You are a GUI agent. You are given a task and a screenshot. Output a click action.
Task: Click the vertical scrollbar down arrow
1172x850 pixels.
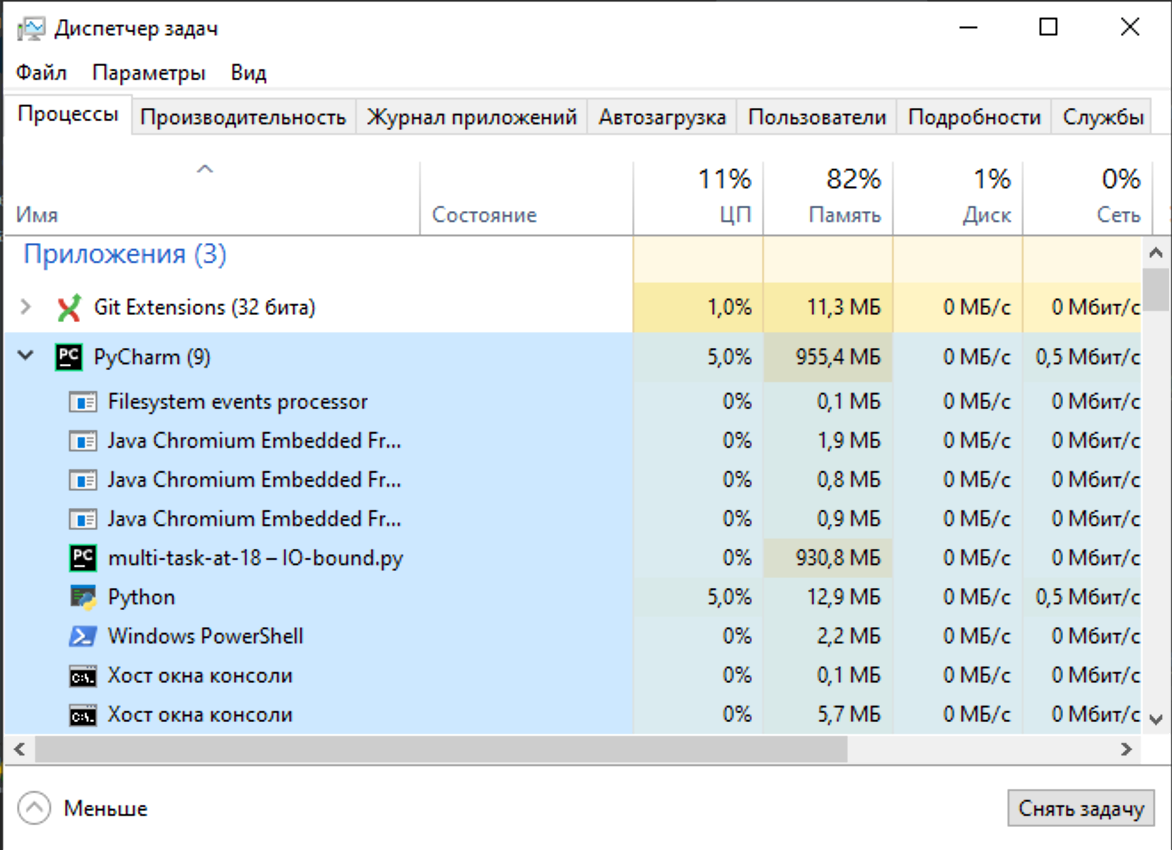[x=1156, y=719]
